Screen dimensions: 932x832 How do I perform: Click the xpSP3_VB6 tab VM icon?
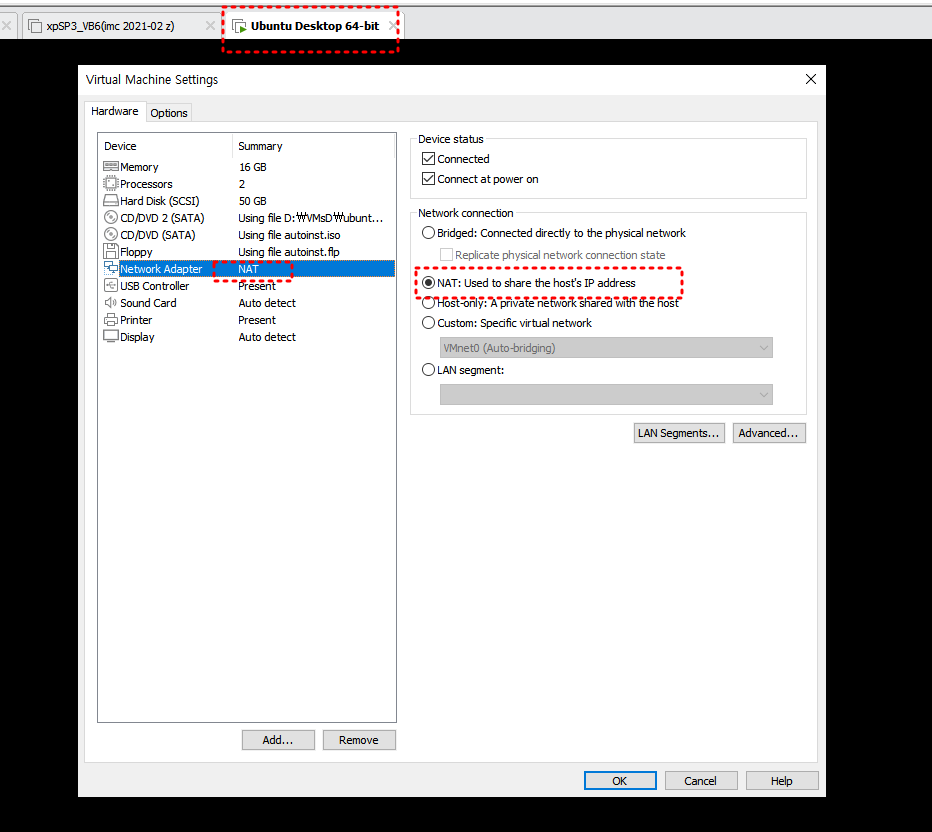point(35,26)
